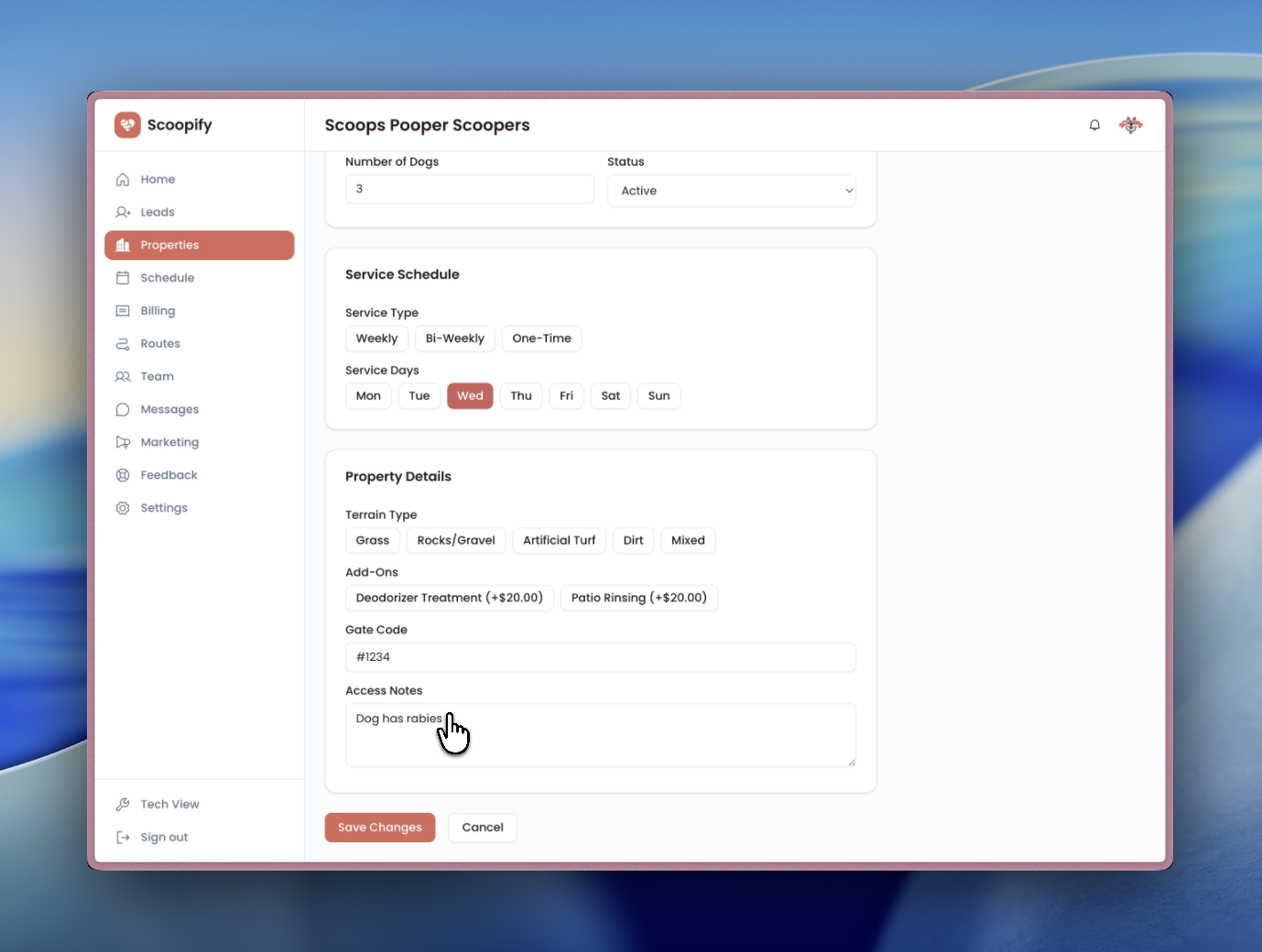
Task: Choose Artificial Turf terrain type
Action: coord(559,540)
